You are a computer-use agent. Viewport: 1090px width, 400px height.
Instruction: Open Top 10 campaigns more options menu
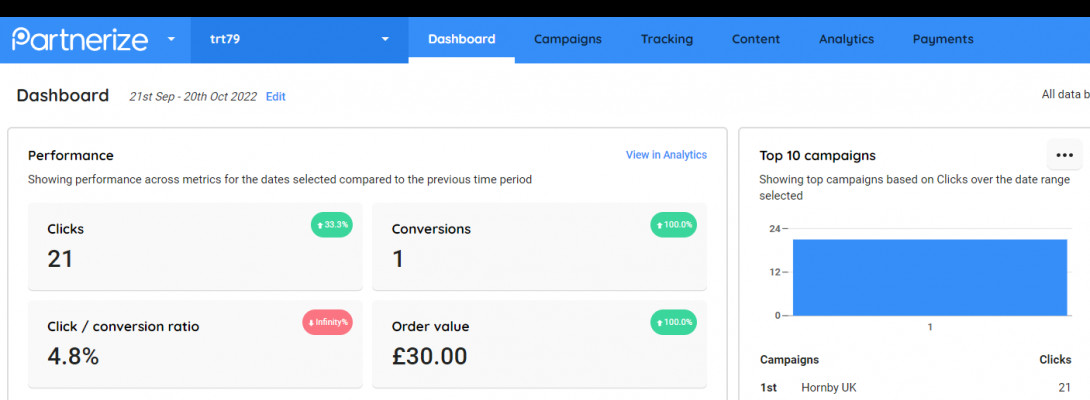1064,155
